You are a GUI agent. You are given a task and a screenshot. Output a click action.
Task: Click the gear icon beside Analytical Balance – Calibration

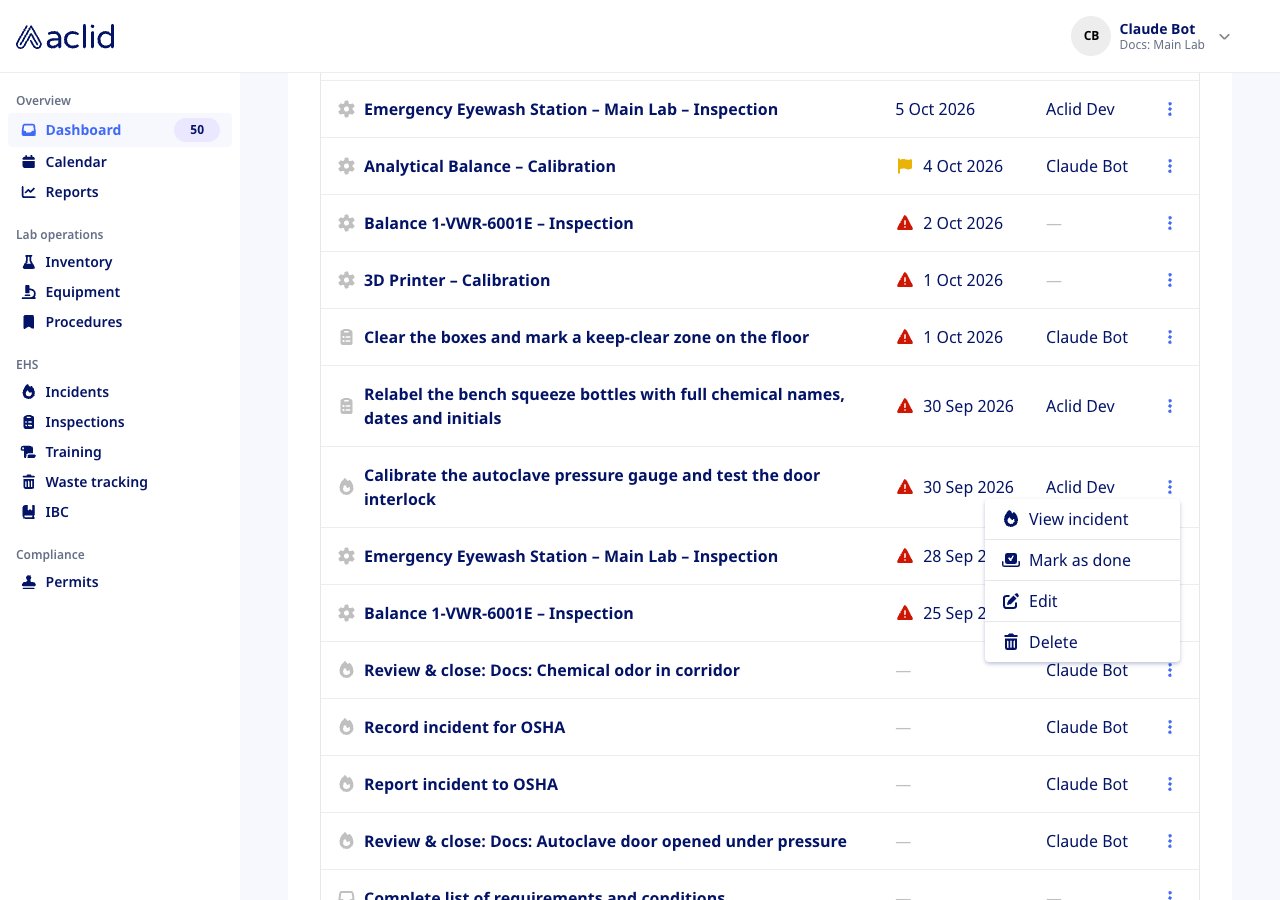[346, 166]
